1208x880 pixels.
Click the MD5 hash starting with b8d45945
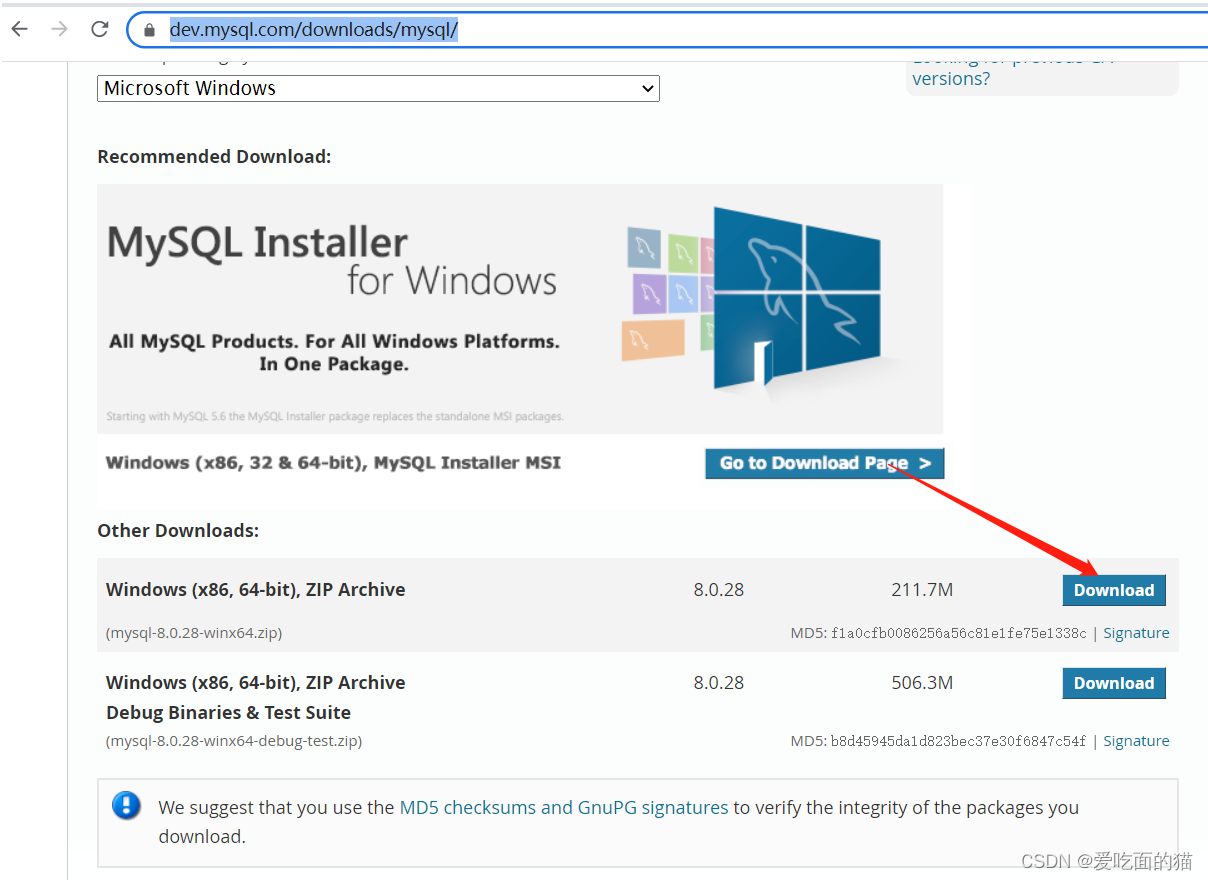[x=959, y=741]
